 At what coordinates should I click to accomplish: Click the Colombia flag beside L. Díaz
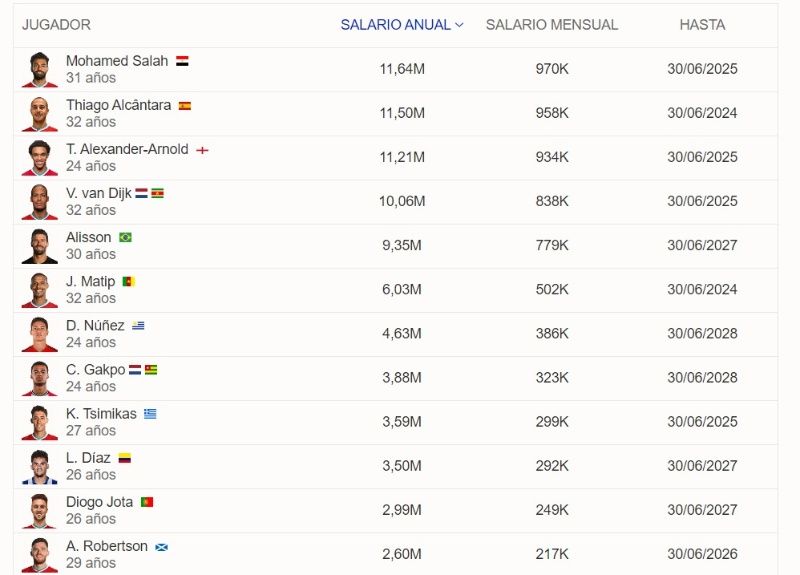coord(125,458)
